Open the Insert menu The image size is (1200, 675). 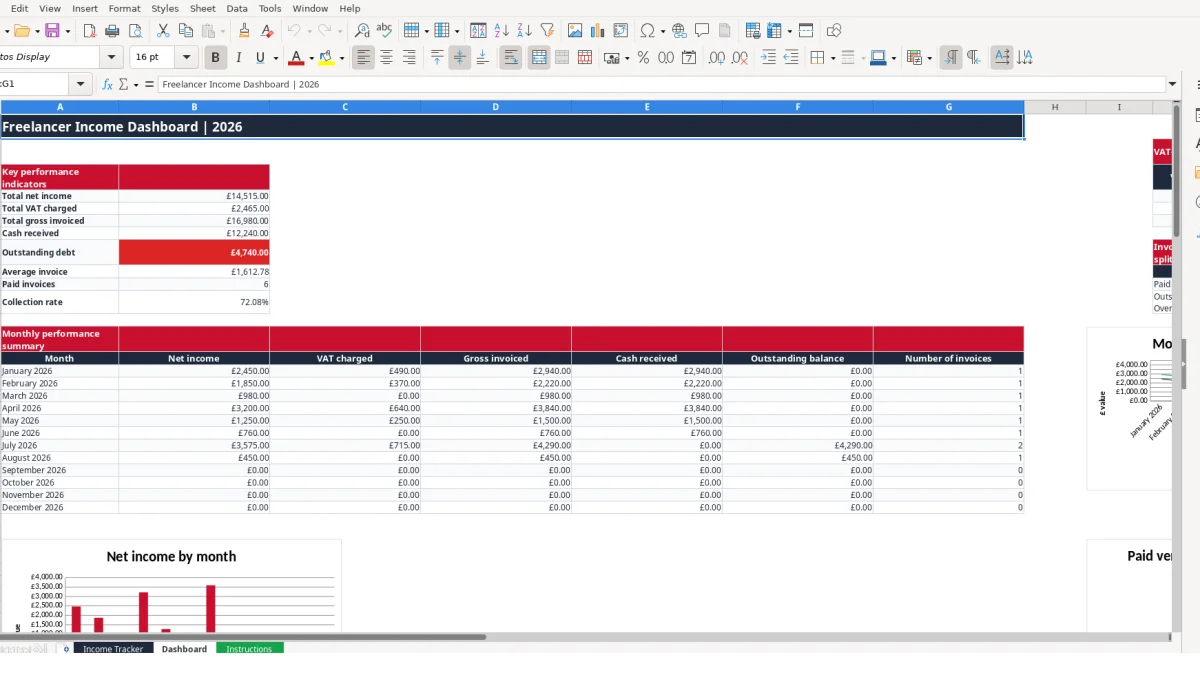[85, 8]
